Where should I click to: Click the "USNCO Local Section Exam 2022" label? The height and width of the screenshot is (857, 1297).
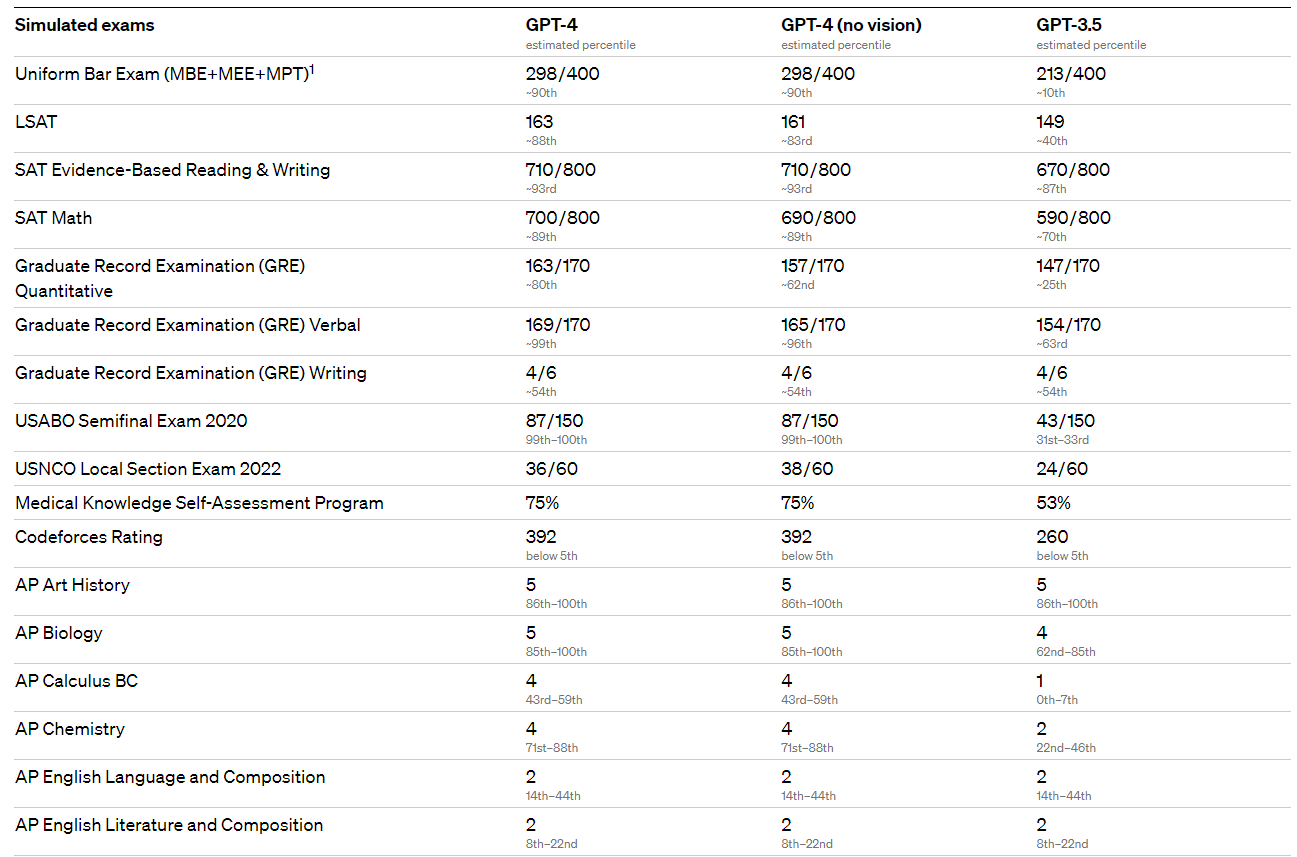(x=148, y=469)
